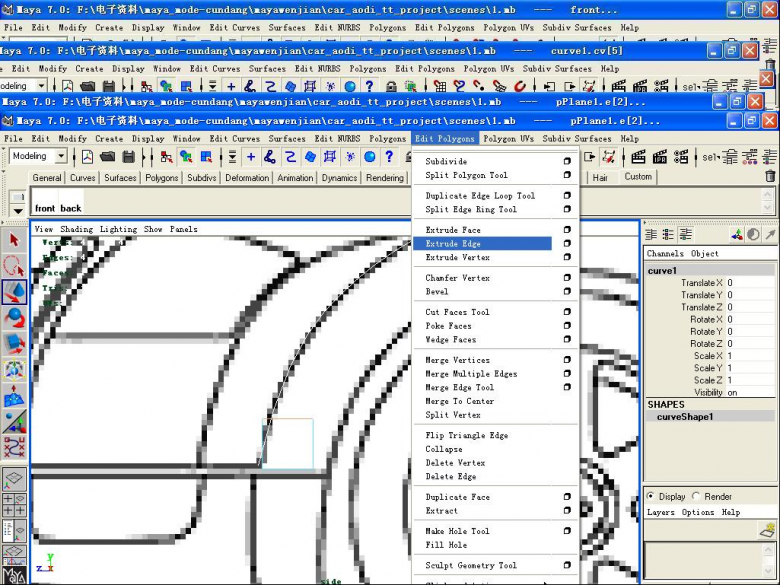Open menu set dropdown in curve1.cv[5] window
This screenshot has width=780, height=585.
pos(41,86)
